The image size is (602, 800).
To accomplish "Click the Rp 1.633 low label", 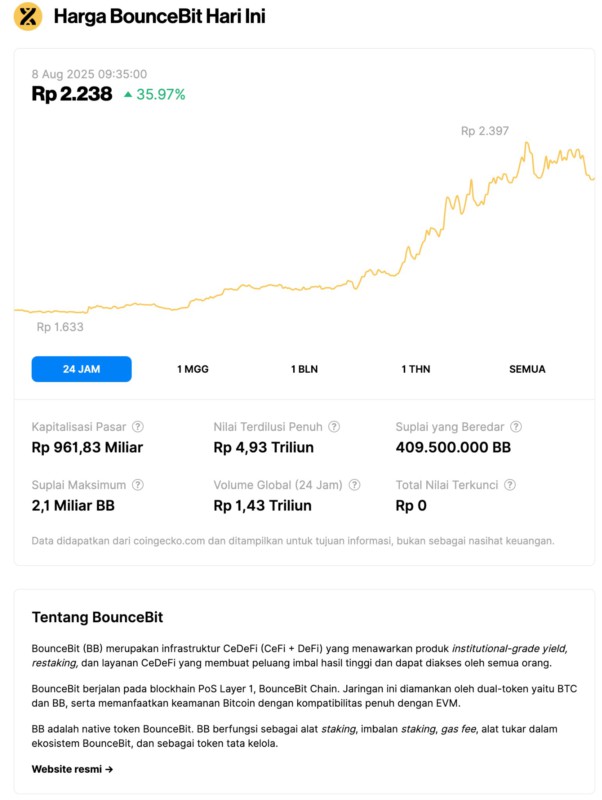I will (60, 327).
